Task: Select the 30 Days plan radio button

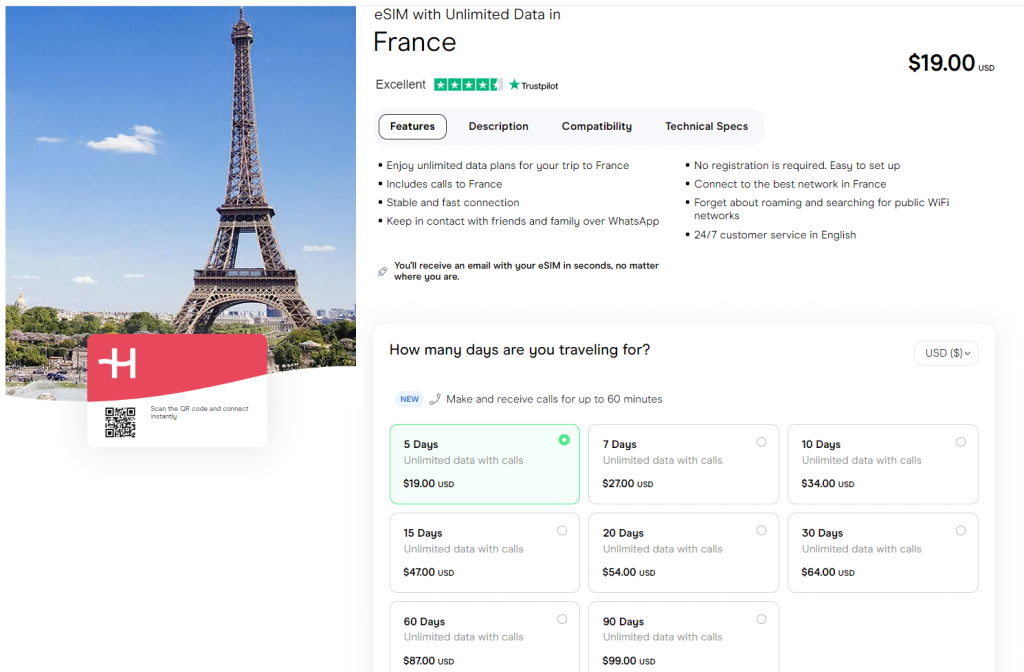Action: pos(960,530)
